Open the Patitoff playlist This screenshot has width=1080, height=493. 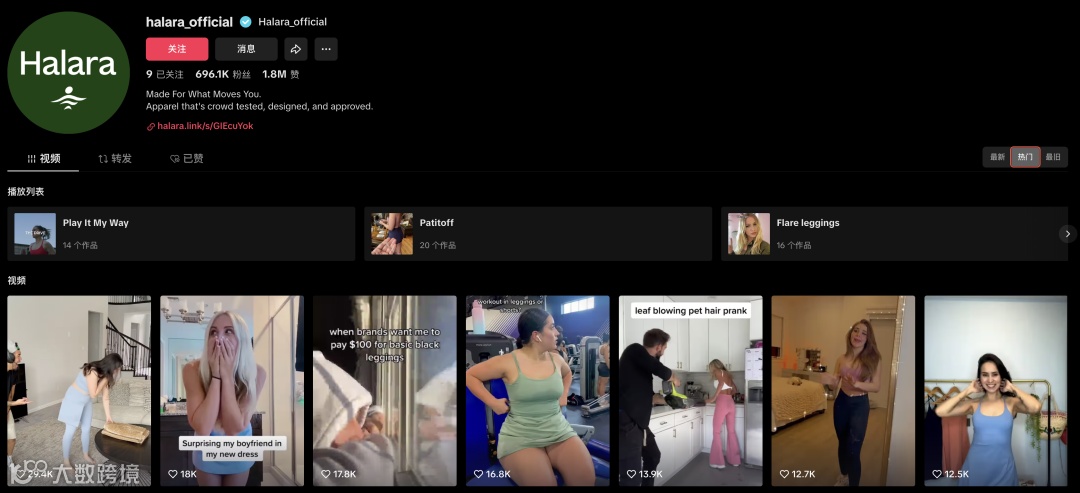point(538,234)
